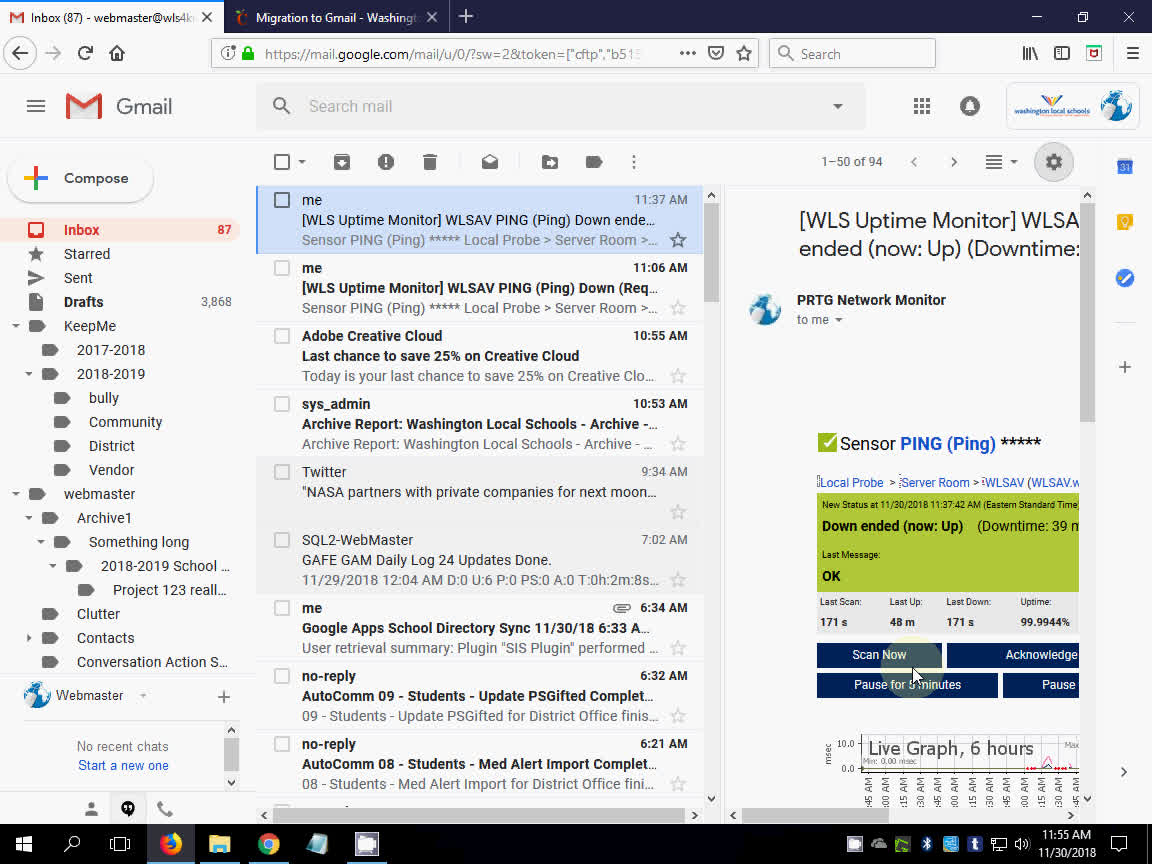Delete the selected email
1152x864 pixels.
tap(429, 161)
